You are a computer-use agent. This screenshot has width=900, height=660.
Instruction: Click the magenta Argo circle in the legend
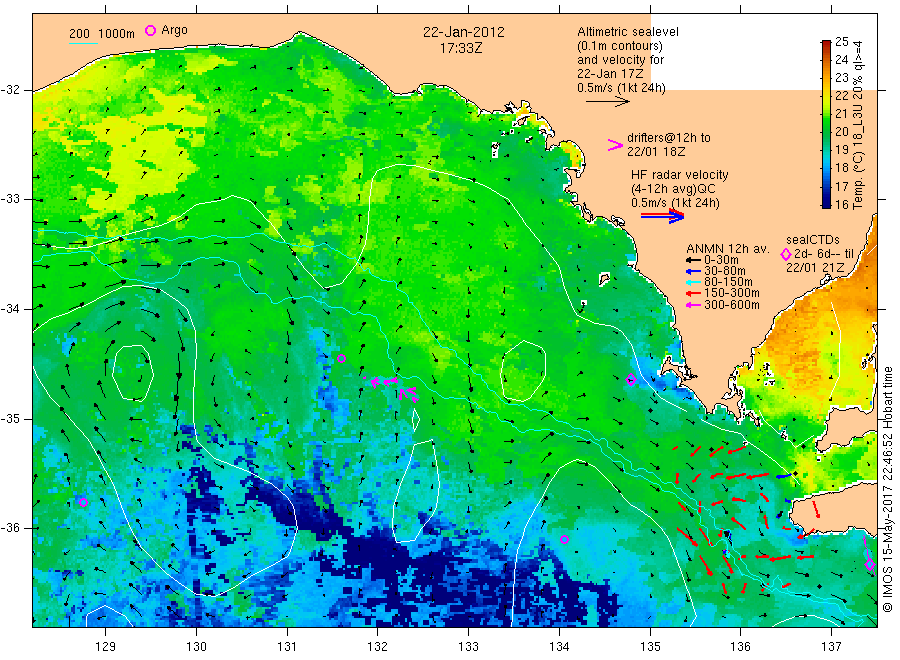(150, 30)
